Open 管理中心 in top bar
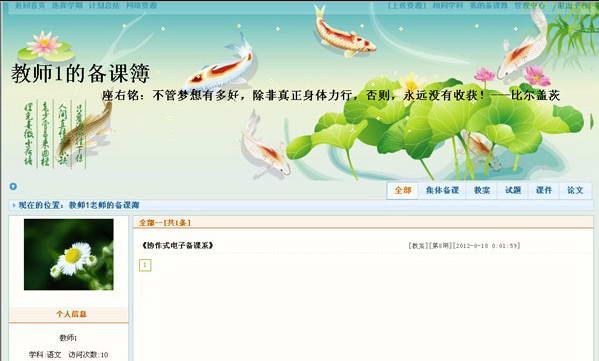 coord(529,5)
